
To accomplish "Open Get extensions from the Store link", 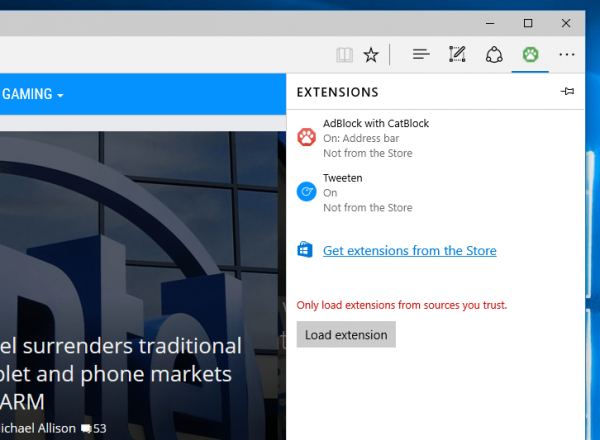I will coord(410,251).
